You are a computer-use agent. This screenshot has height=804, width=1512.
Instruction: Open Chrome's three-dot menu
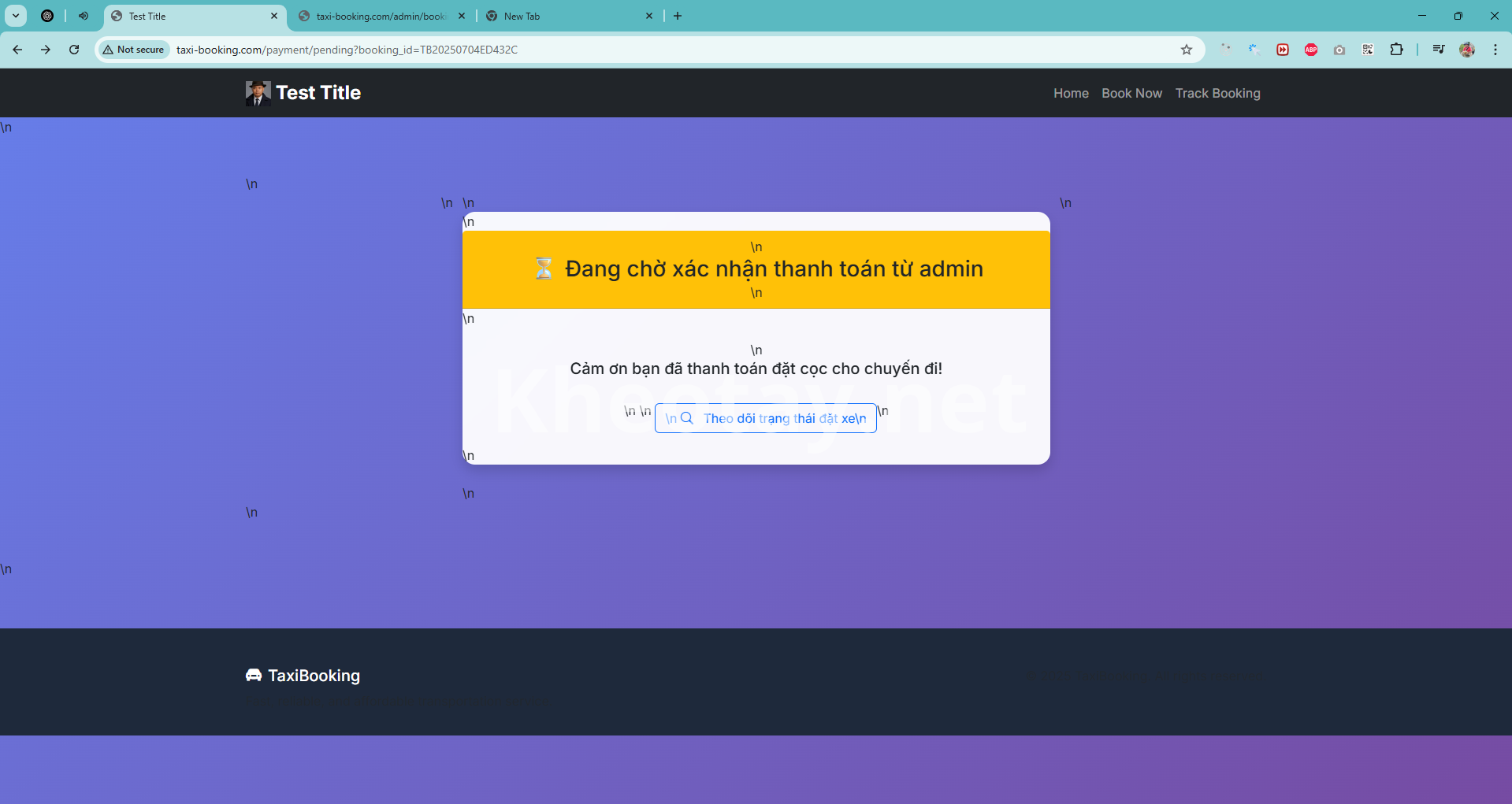[x=1495, y=50]
